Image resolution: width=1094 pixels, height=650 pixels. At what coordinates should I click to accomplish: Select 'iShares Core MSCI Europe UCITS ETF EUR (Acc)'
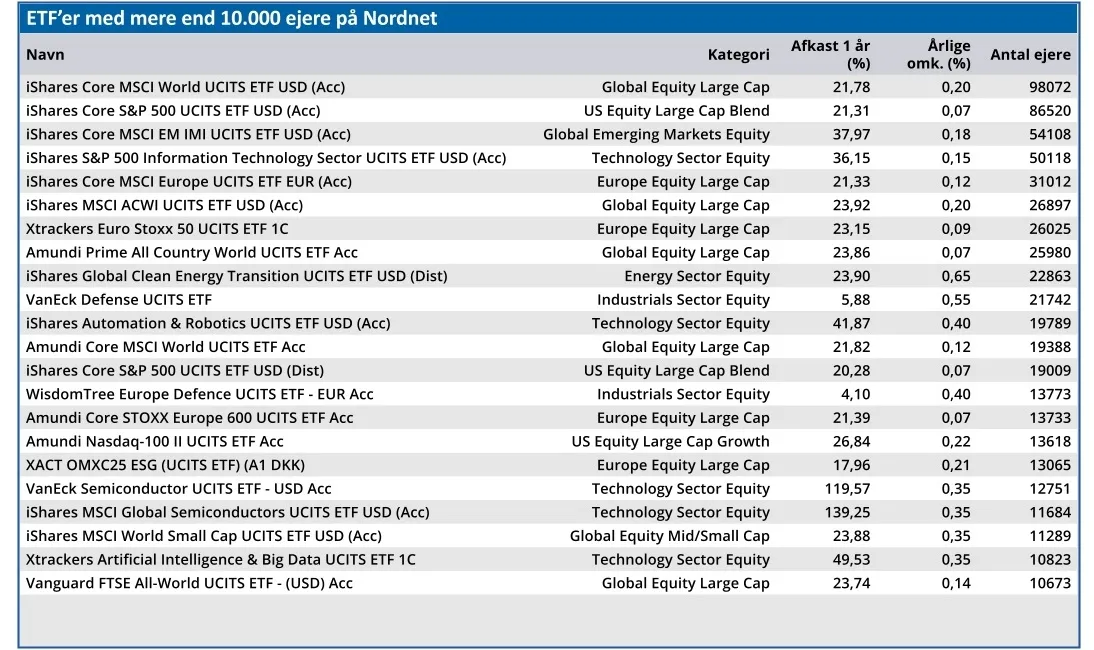pyautogui.click(x=189, y=182)
